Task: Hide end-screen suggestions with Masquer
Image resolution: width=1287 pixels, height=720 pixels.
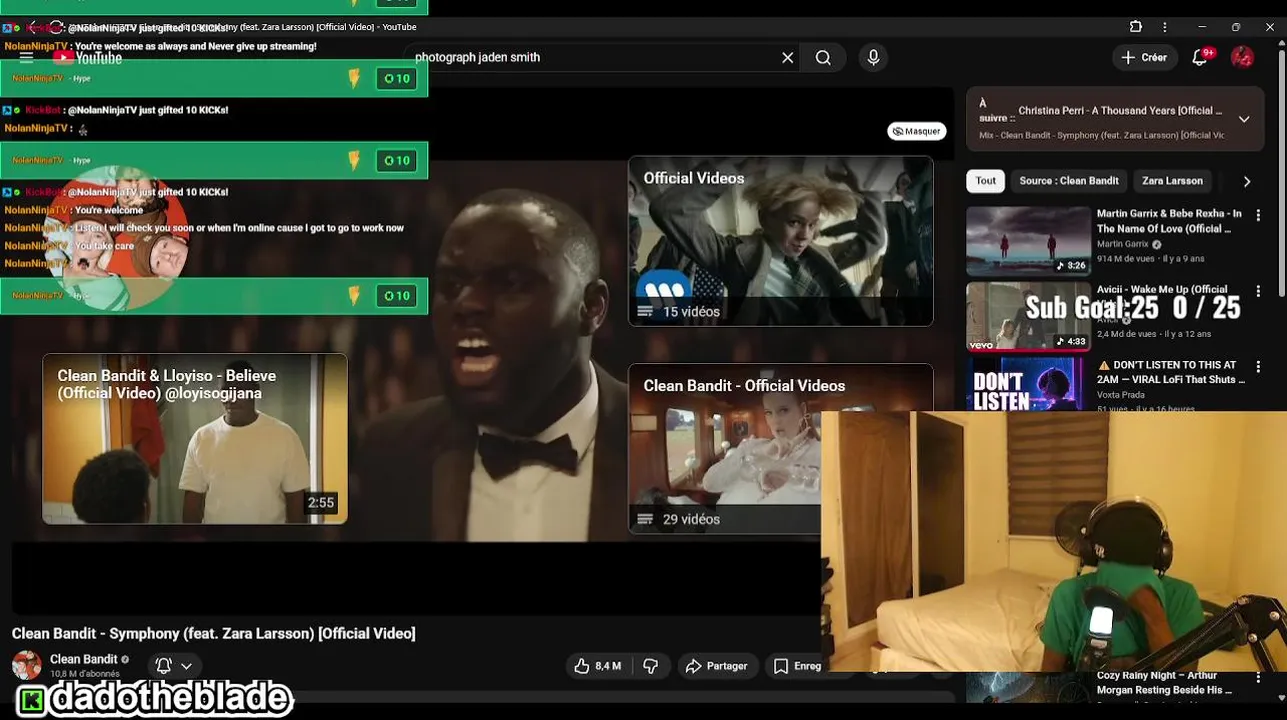Action: click(917, 131)
